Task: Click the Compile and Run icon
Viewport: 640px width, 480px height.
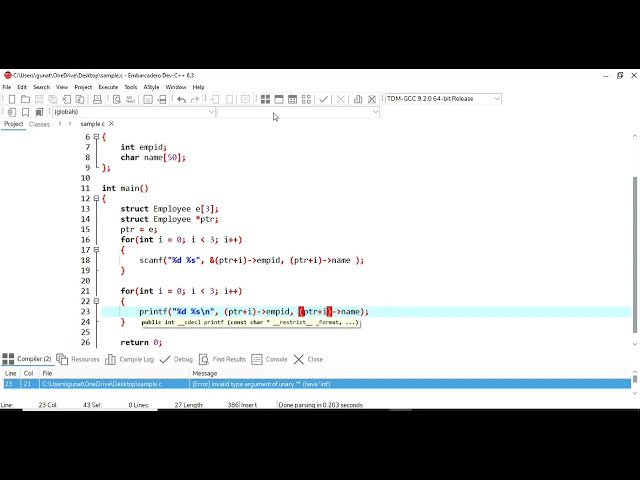Action: (x=292, y=99)
